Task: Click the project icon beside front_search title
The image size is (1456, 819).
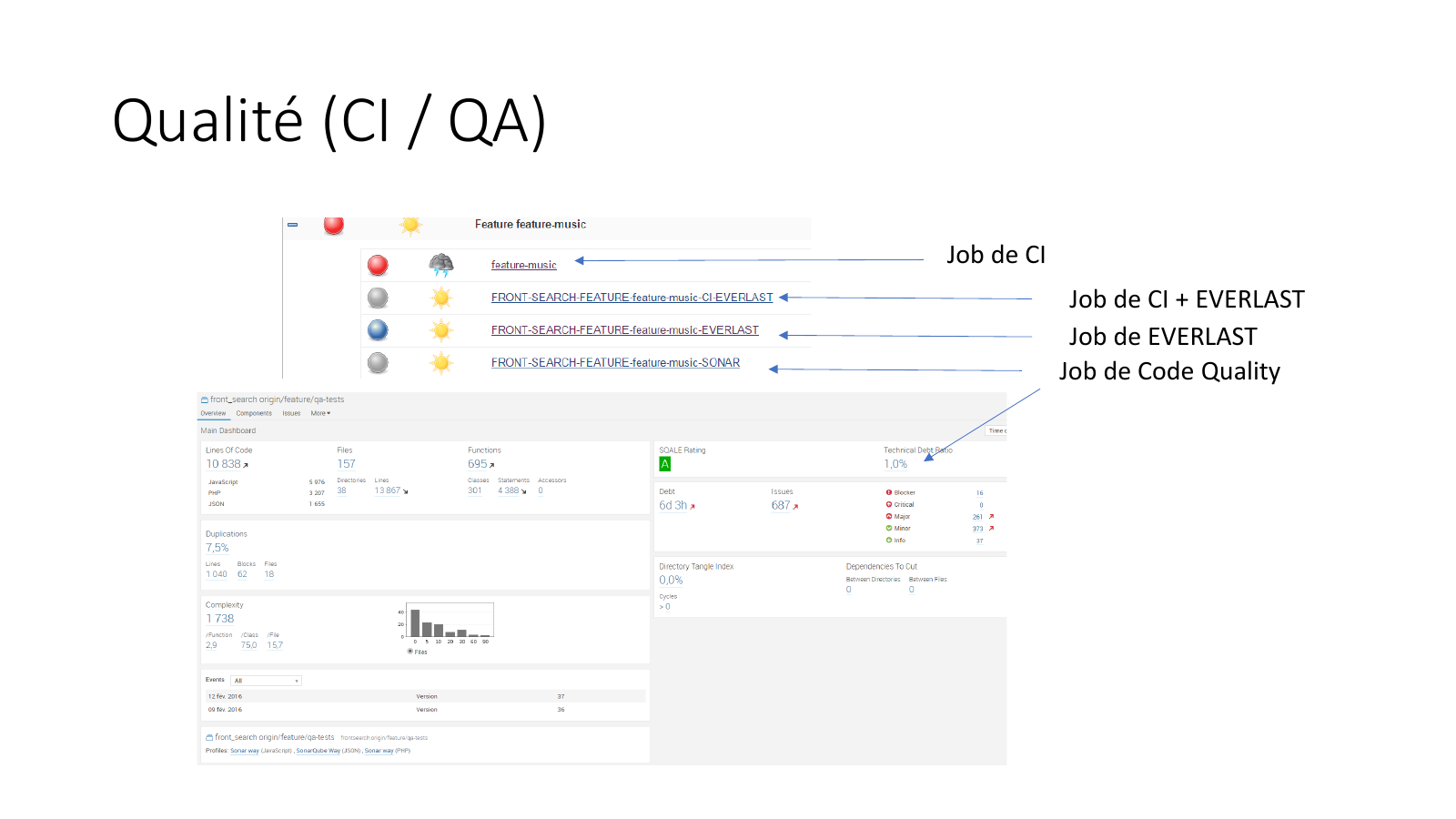Action: 205,399
